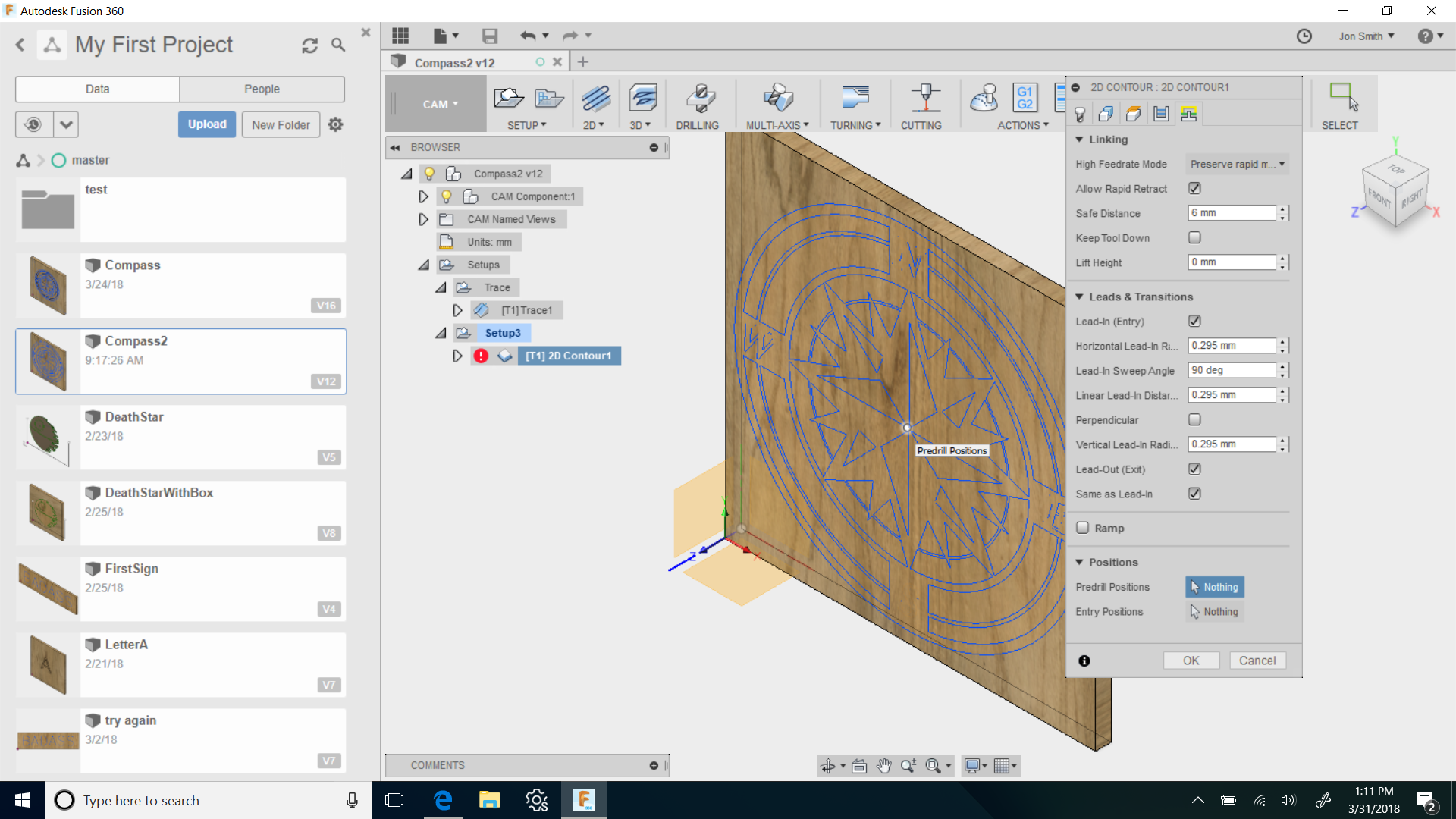Uncheck Allow Rapid Retract
Image resolution: width=1456 pixels, height=819 pixels.
coord(1194,189)
